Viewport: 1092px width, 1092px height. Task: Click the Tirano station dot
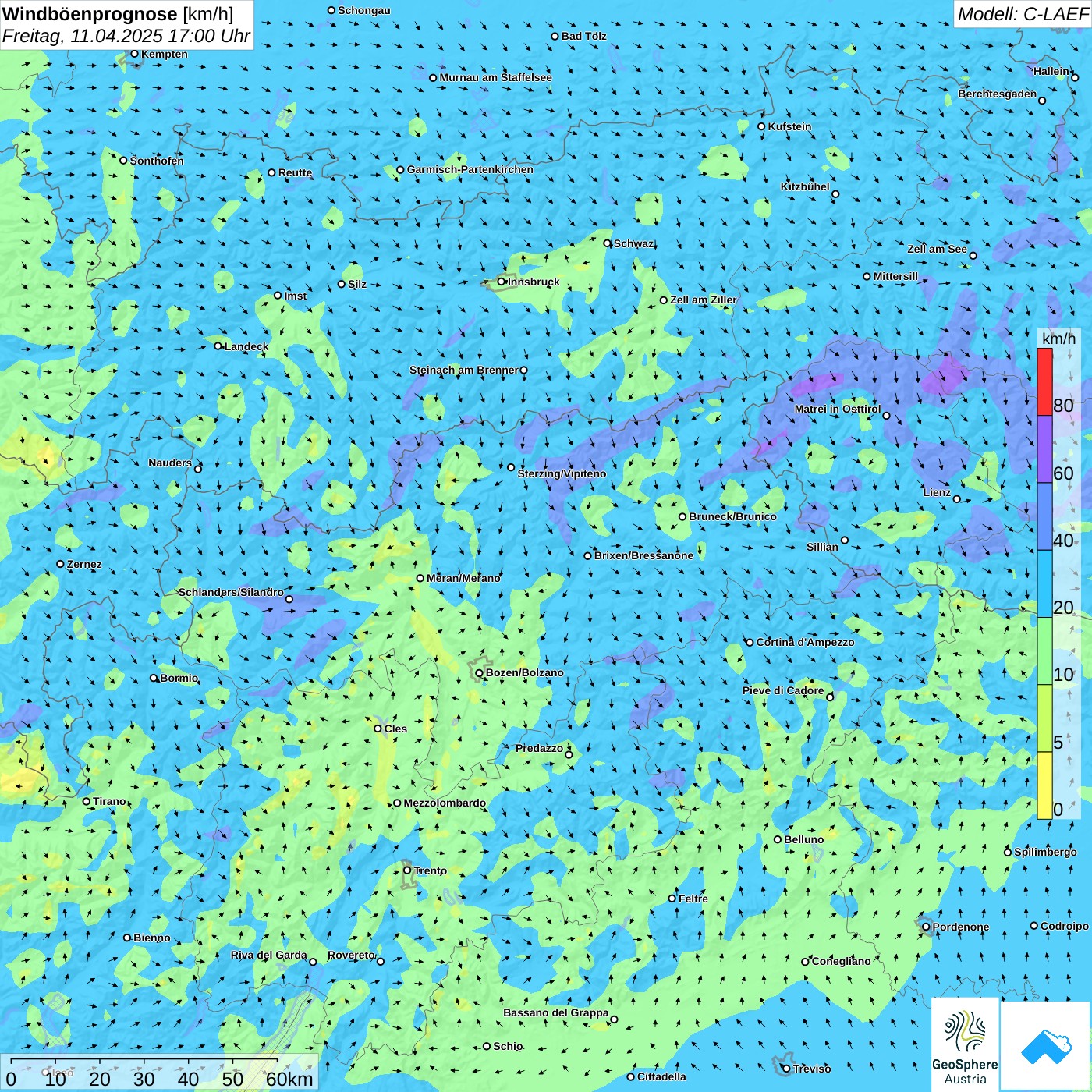(87, 801)
